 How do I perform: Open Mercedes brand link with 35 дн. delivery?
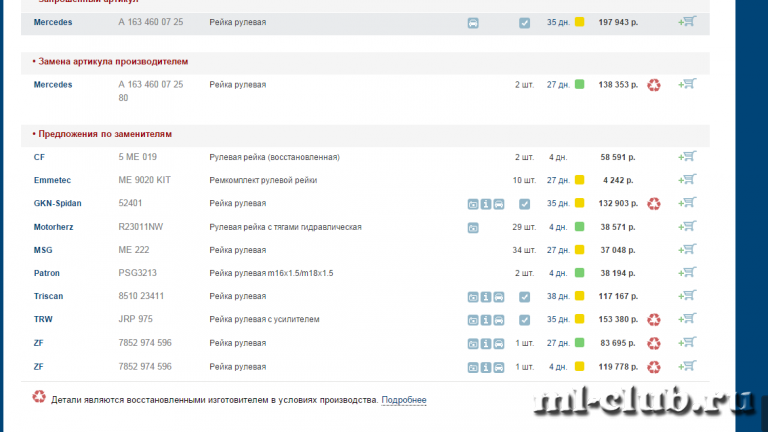53,22
